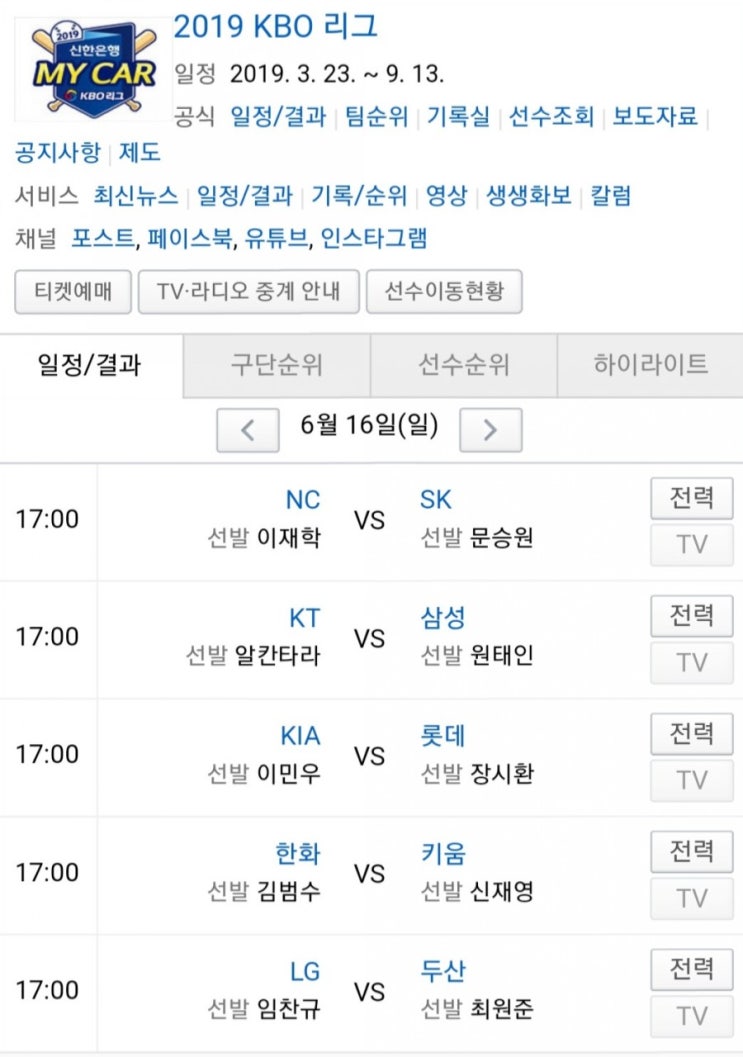
Task: Open TV info for the LG vs 두산 game
Action: (691, 1013)
